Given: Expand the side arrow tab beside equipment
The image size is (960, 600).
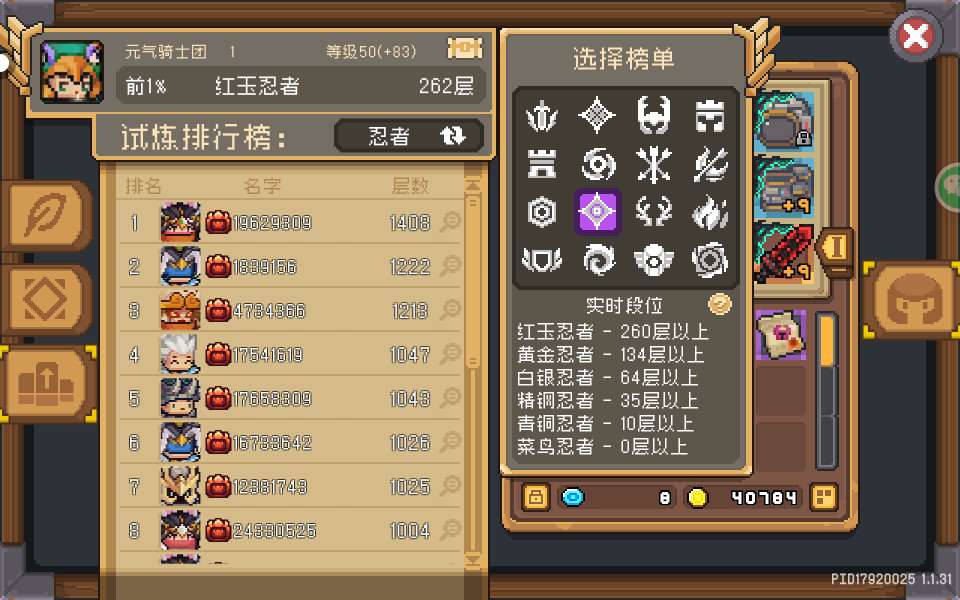Looking at the screenshot, I should [x=834, y=250].
